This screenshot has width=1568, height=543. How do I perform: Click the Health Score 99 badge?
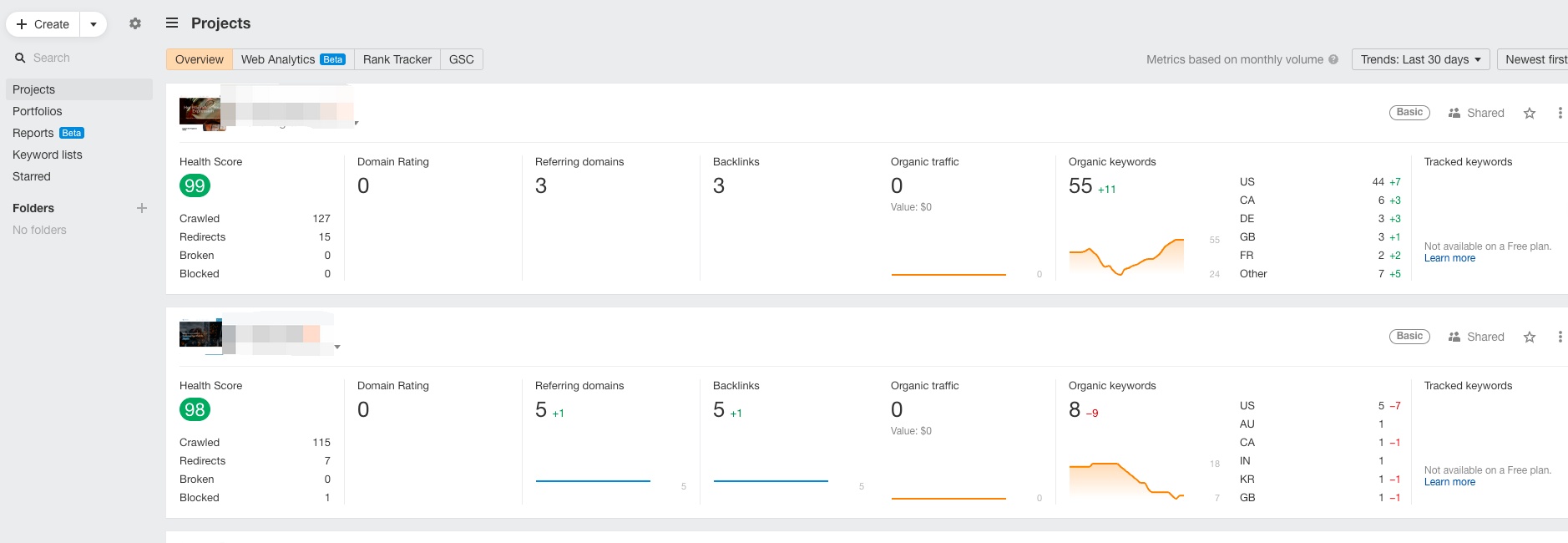195,186
